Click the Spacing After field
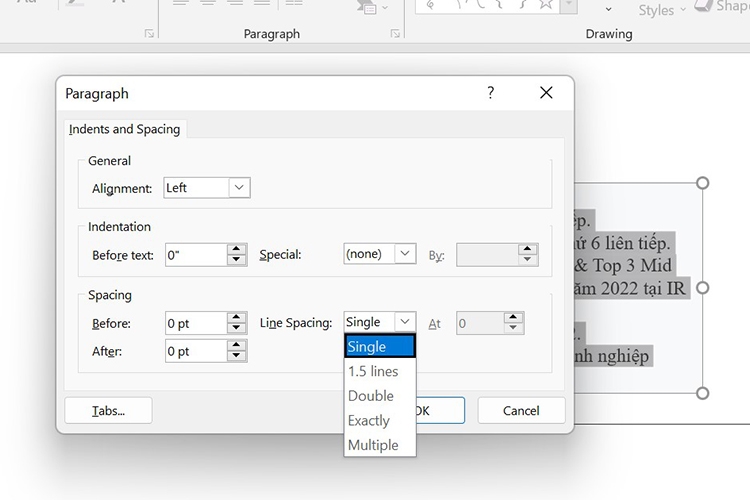The image size is (750, 500). [x=196, y=351]
